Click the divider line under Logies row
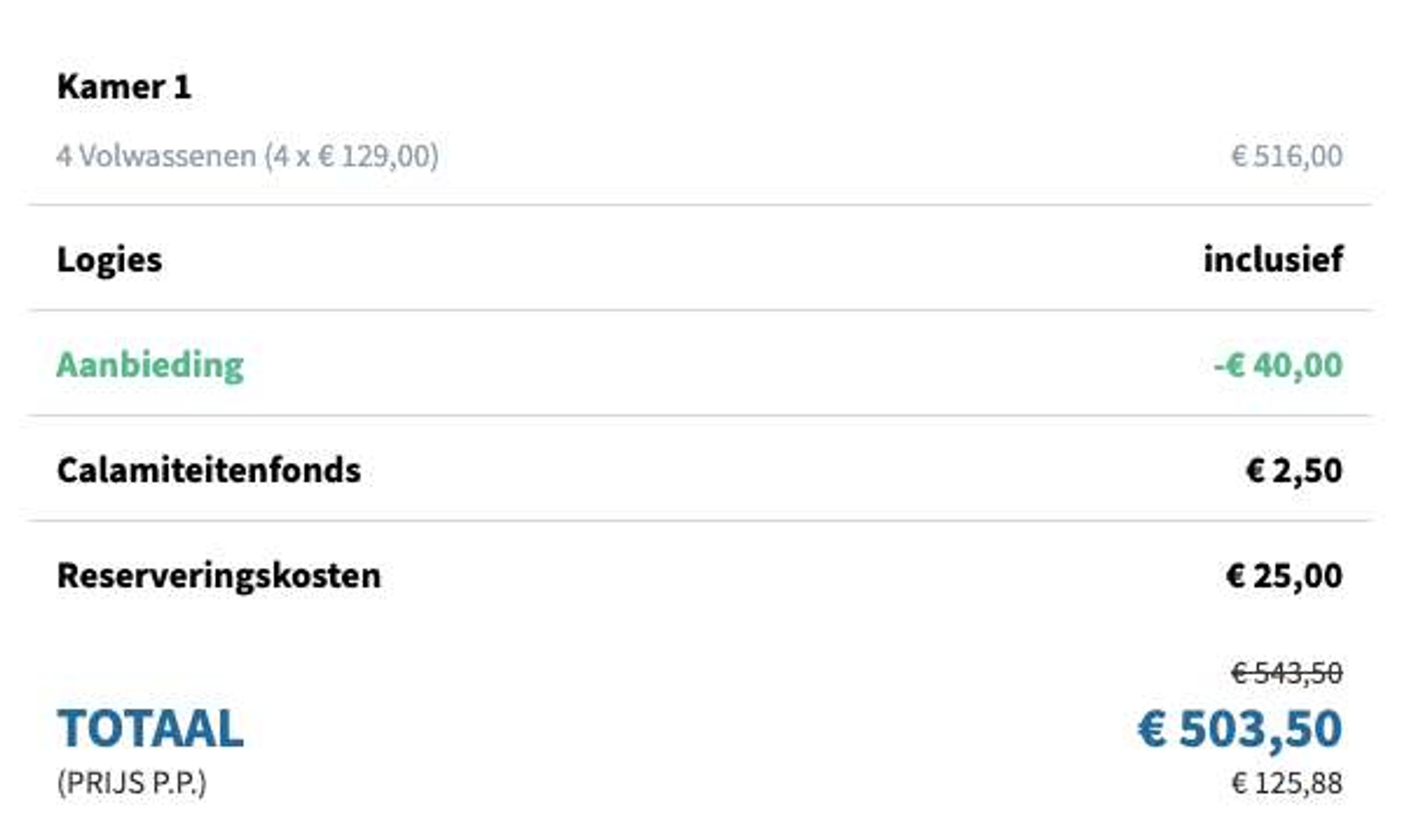This screenshot has height=840, width=1418. 700,310
